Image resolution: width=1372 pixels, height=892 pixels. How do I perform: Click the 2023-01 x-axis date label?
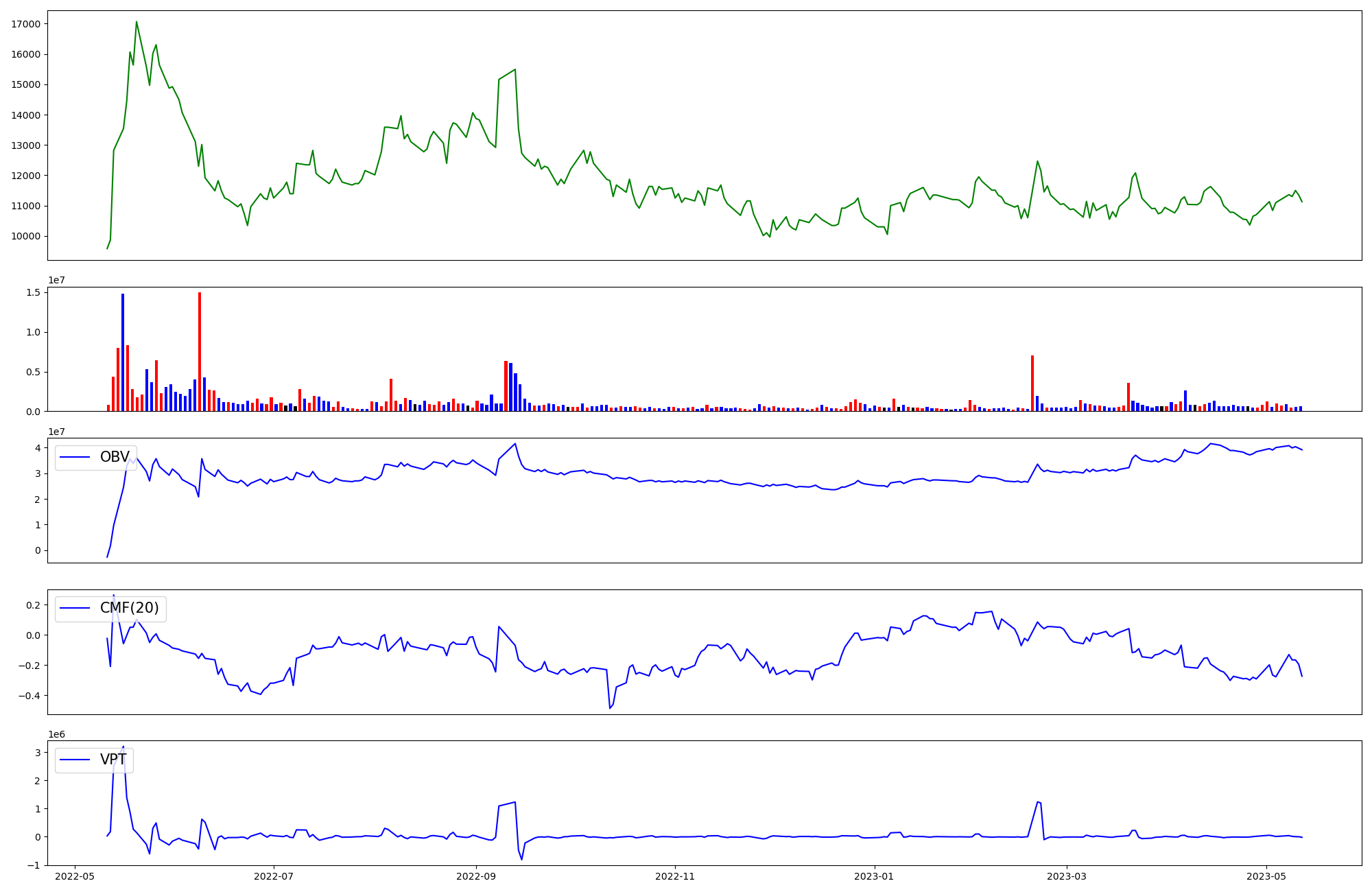click(x=874, y=876)
